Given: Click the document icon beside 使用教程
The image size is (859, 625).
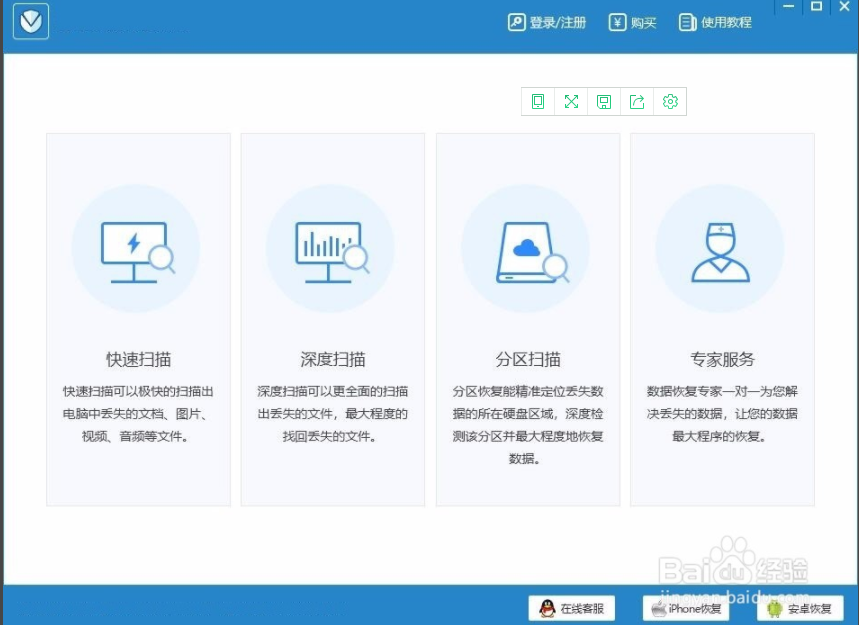Looking at the screenshot, I should [x=687, y=22].
